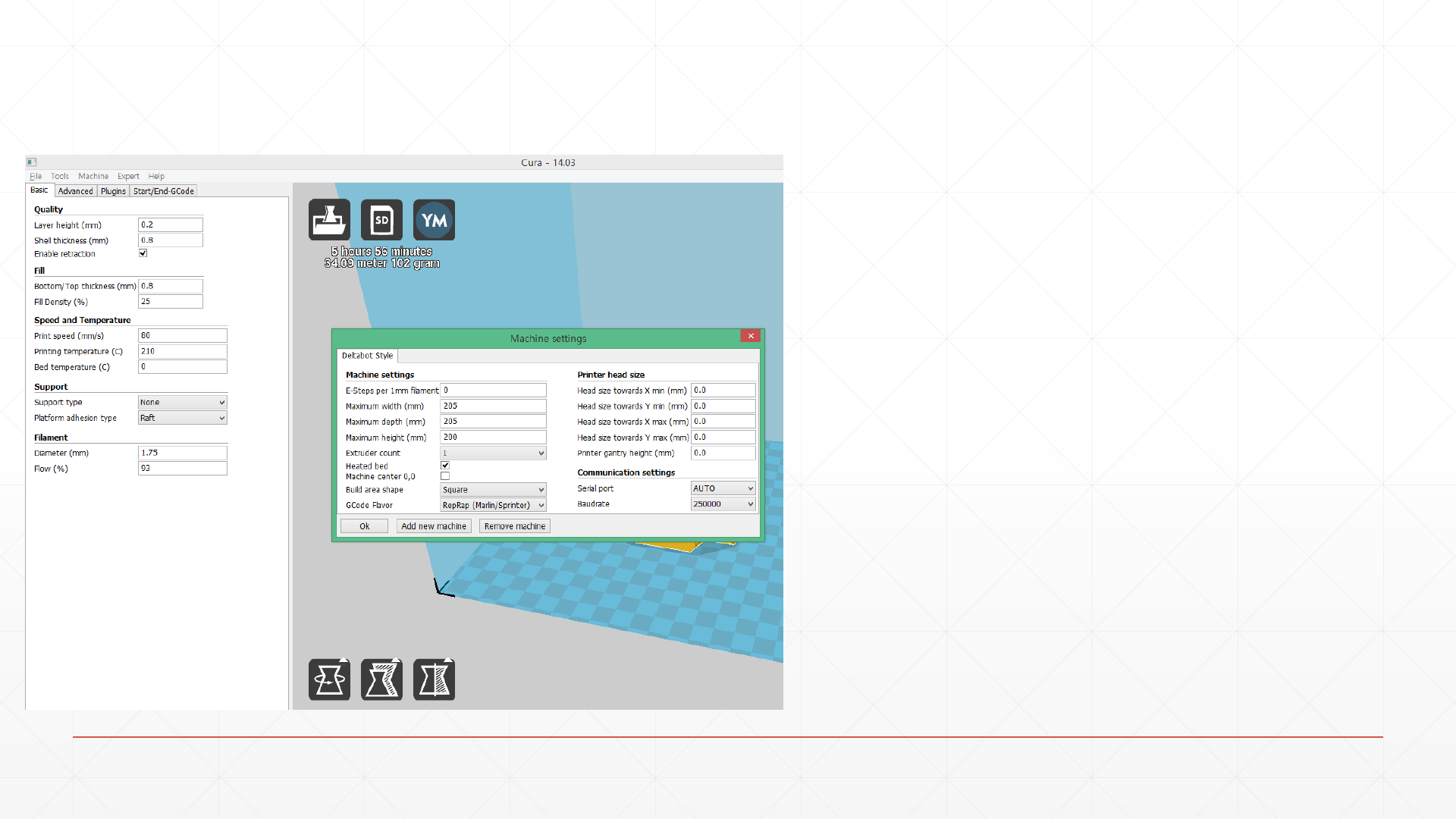Switch to the Advanced tab

tap(75, 191)
